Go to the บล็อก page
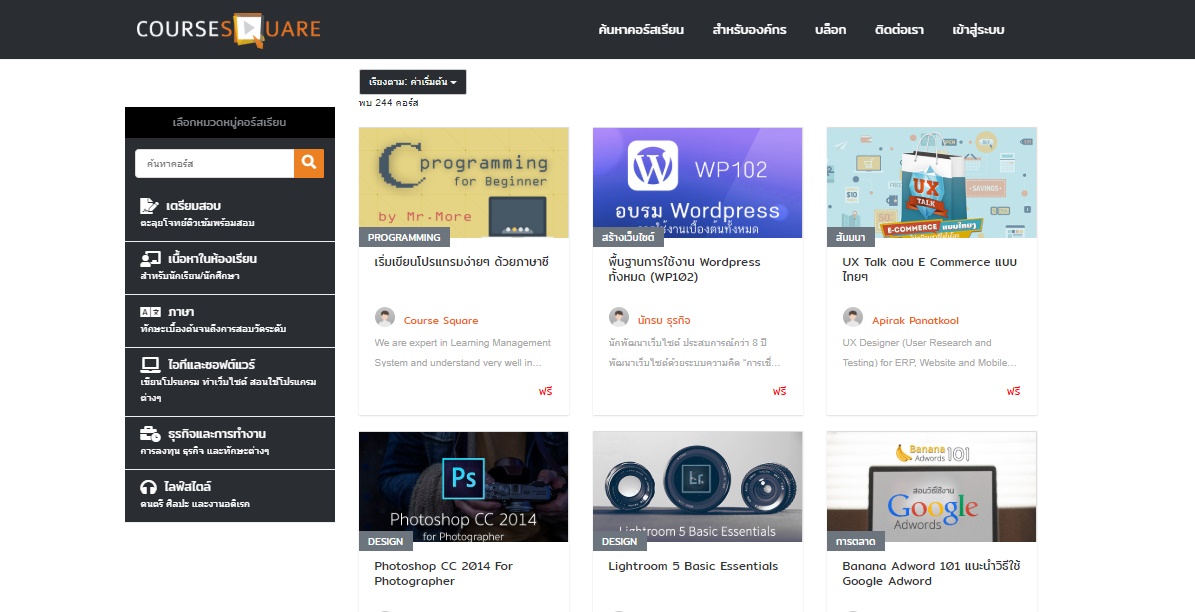This screenshot has width=1195, height=612. [830, 30]
